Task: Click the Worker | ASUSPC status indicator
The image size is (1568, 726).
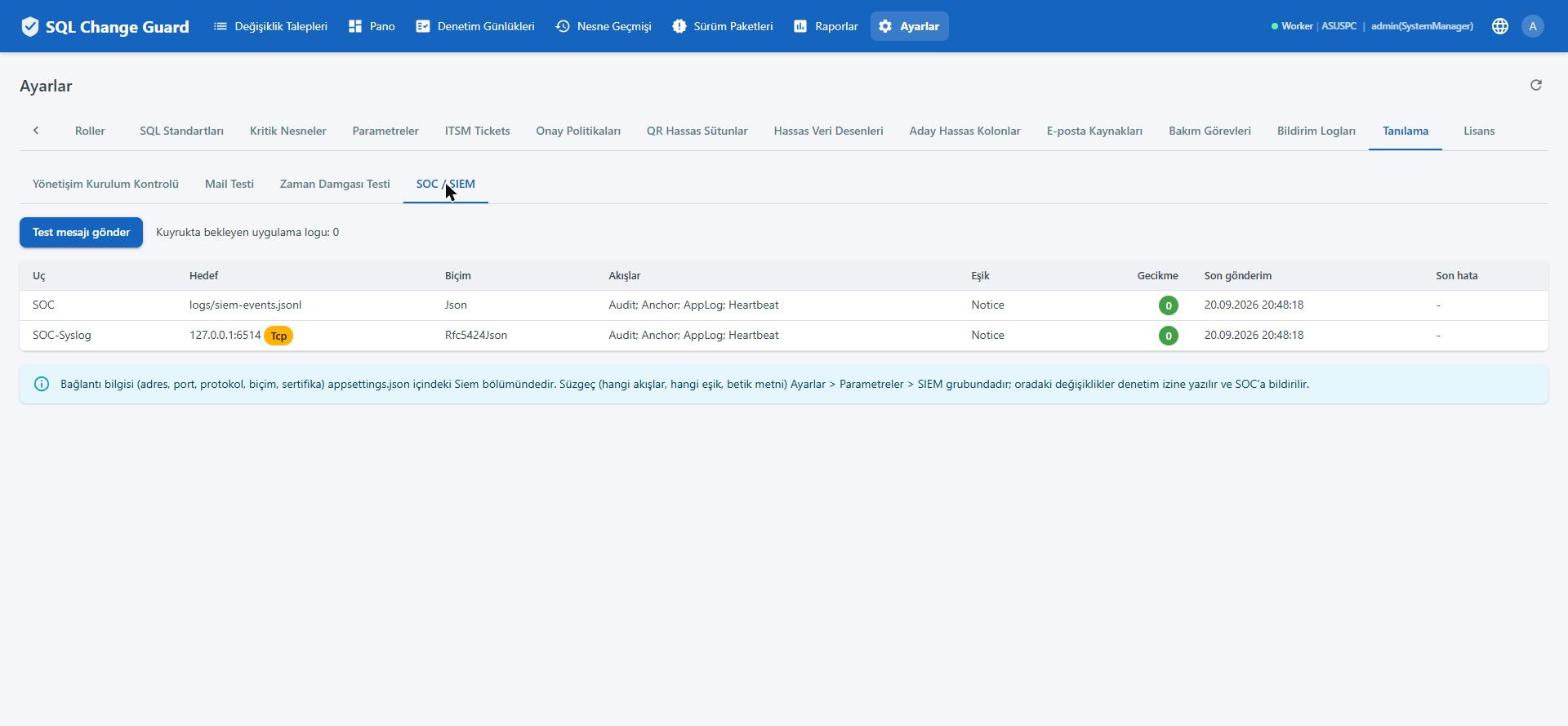Action: [1314, 27]
